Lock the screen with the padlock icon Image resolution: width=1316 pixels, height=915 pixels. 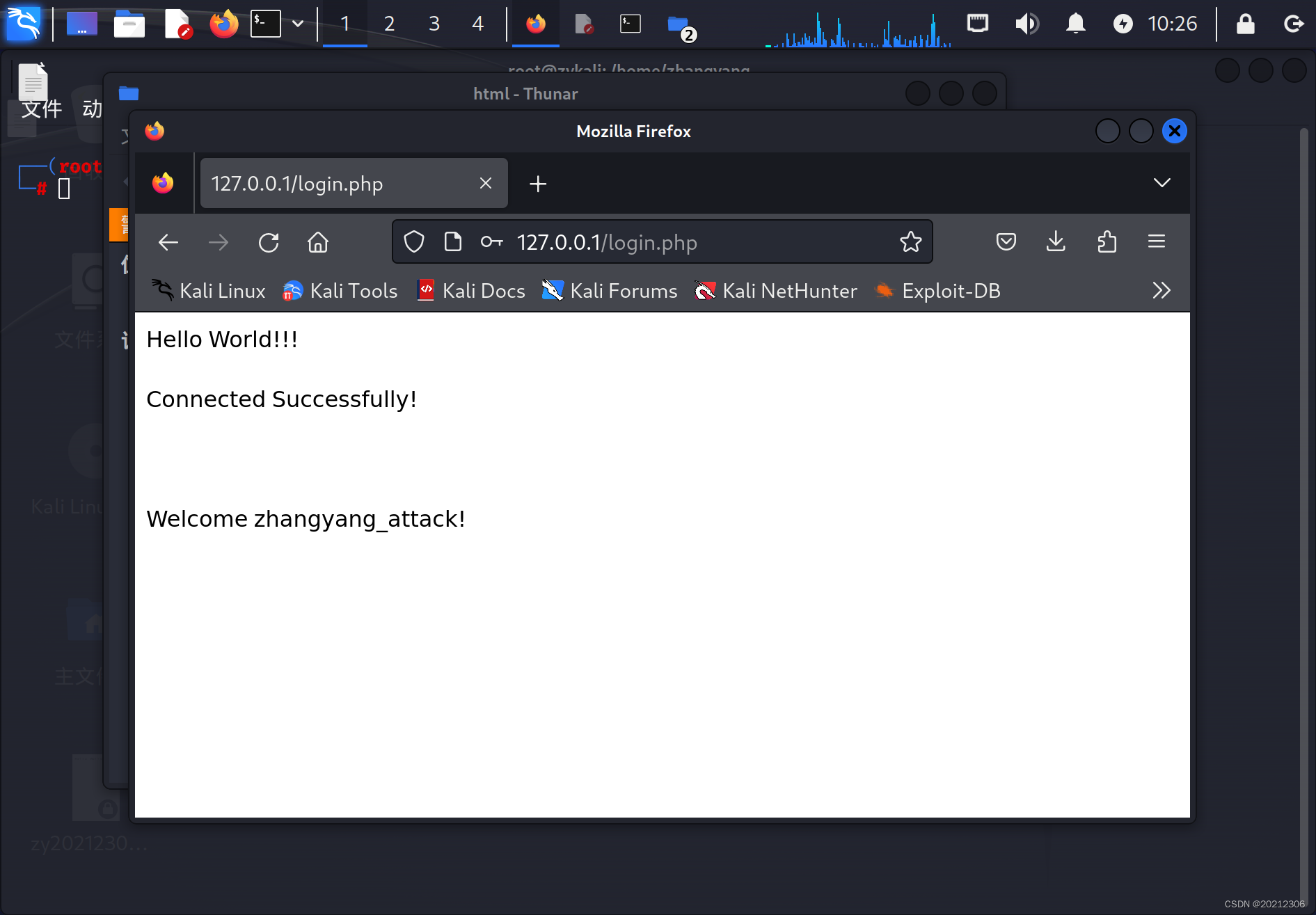pos(1245,24)
